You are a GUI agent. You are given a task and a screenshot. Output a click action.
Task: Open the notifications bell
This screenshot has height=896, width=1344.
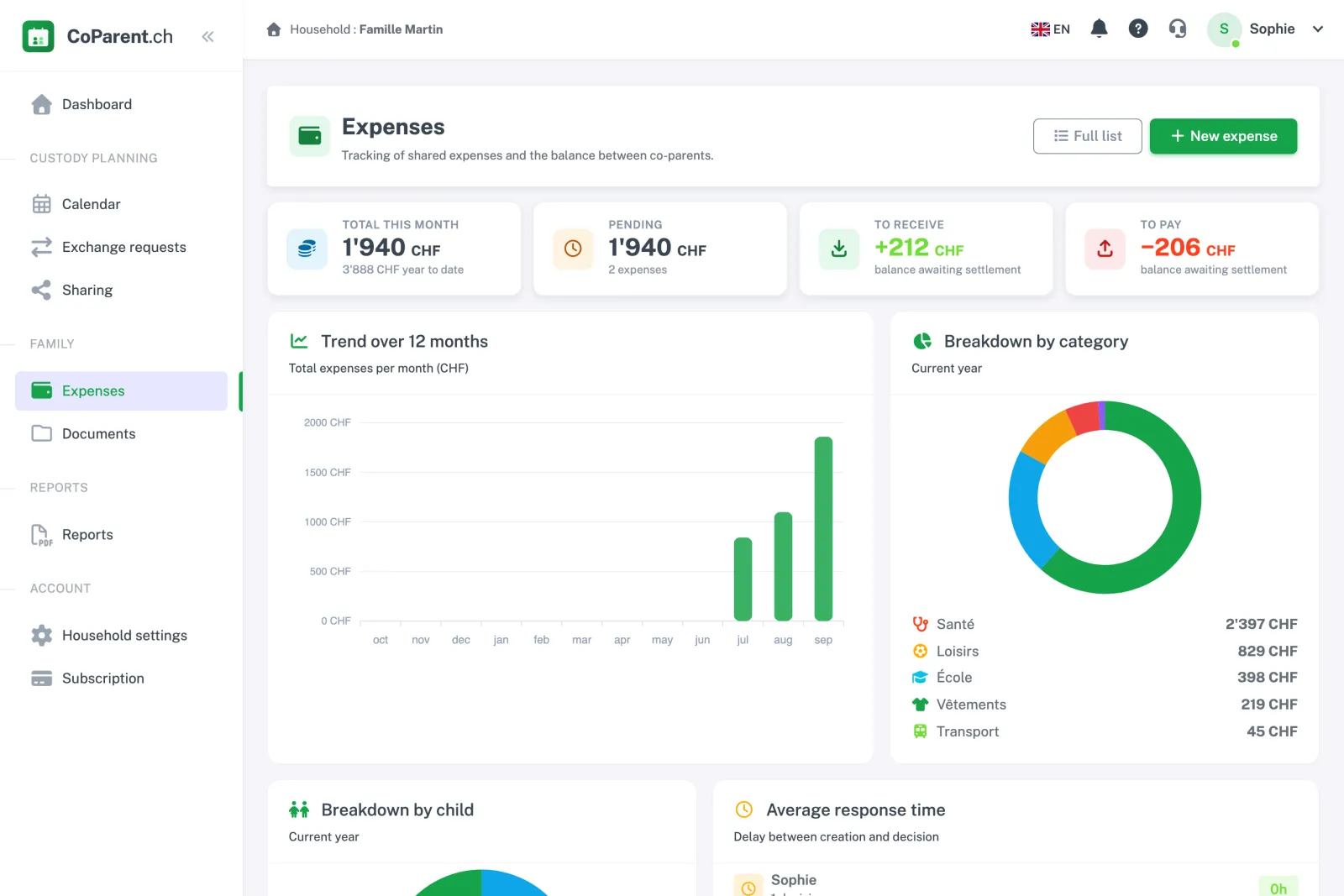pyautogui.click(x=1099, y=29)
